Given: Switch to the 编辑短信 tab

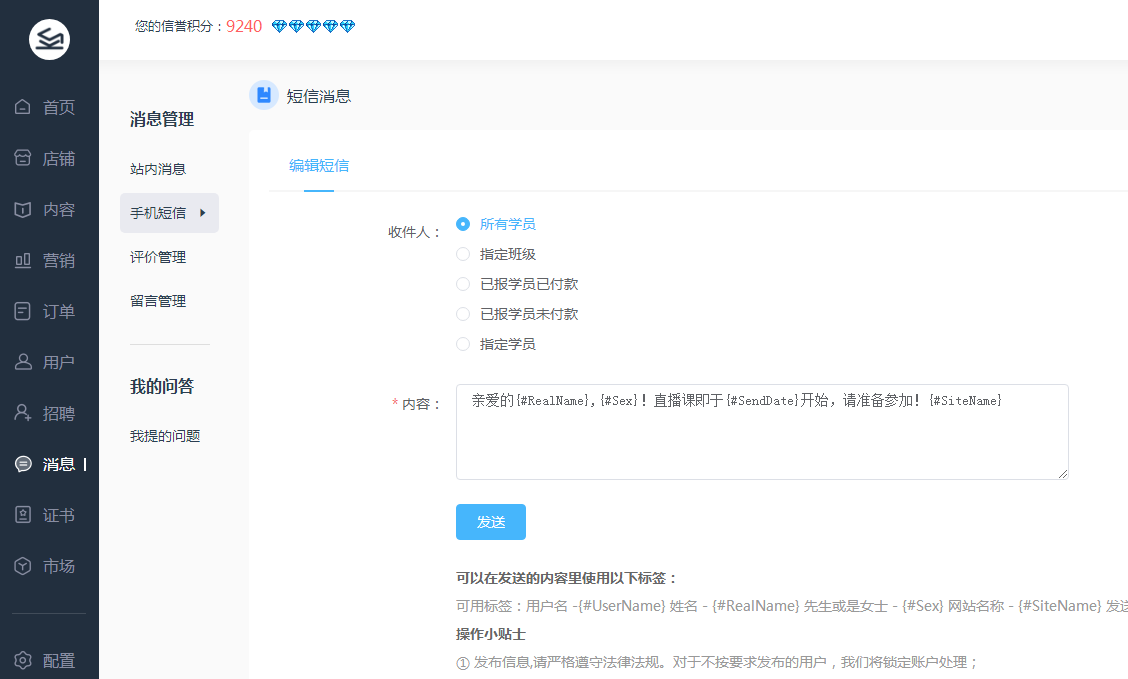Looking at the screenshot, I should [x=319, y=166].
